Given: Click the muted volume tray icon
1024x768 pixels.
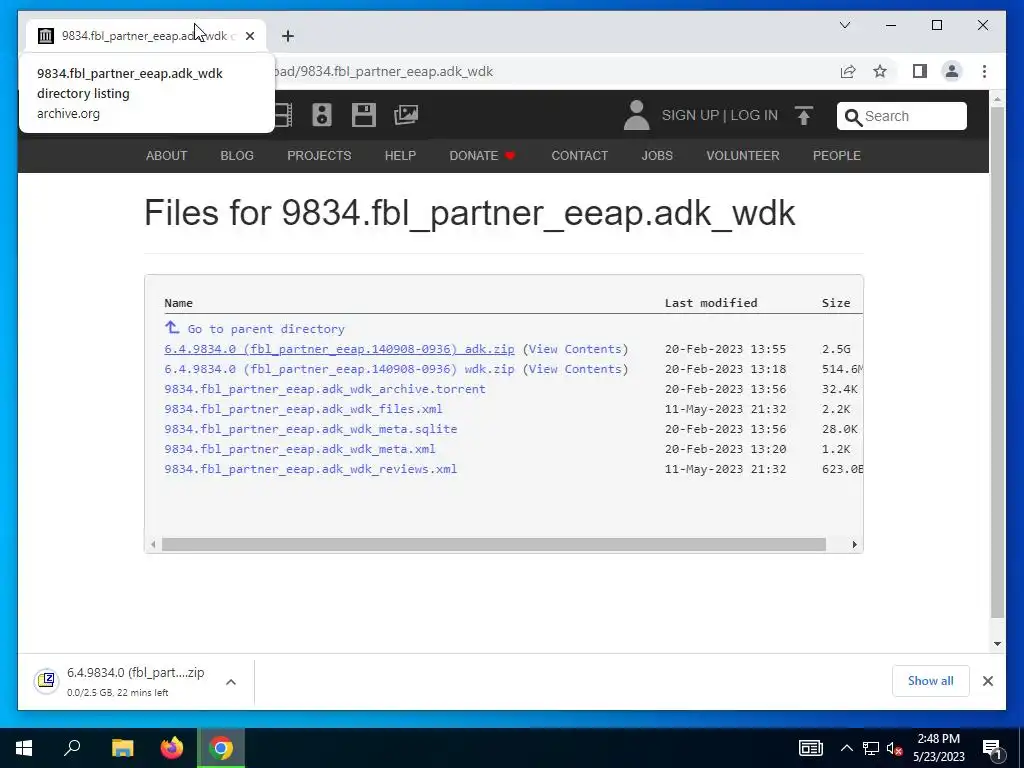Looking at the screenshot, I should point(894,748).
